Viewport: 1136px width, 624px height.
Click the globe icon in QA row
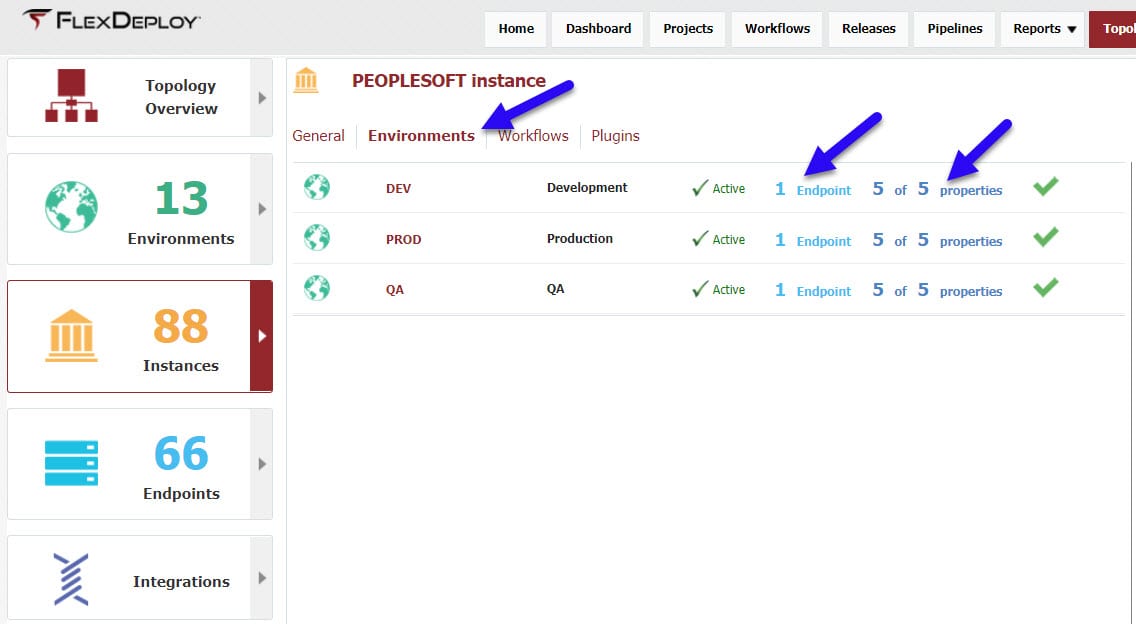point(317,288)
